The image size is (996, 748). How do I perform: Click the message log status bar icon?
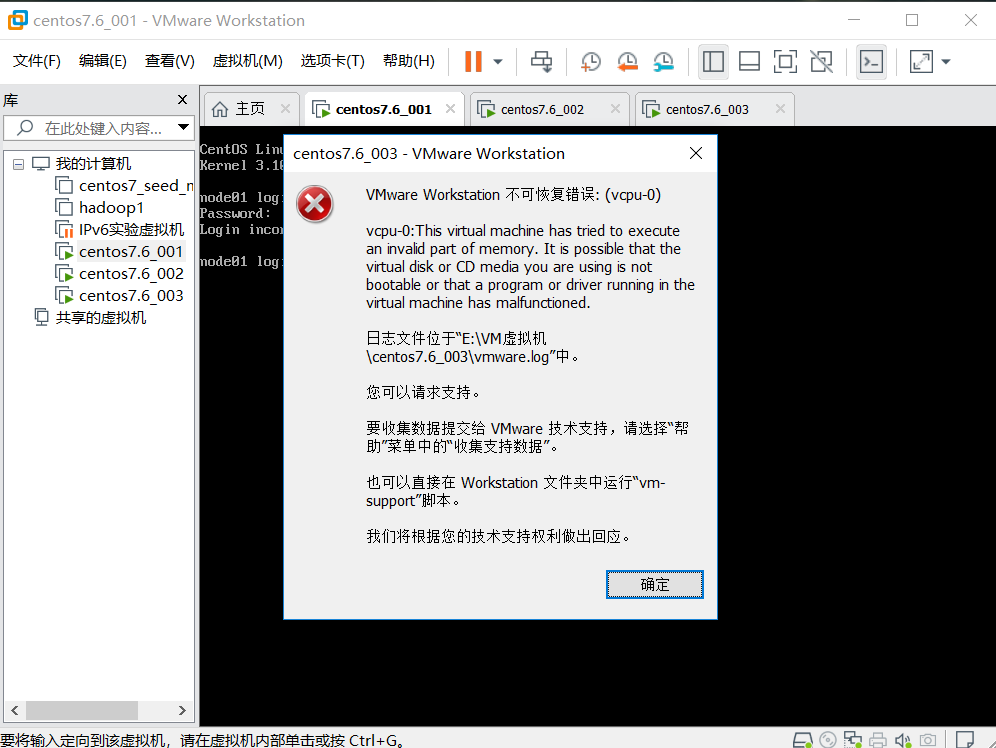(965, 740)
